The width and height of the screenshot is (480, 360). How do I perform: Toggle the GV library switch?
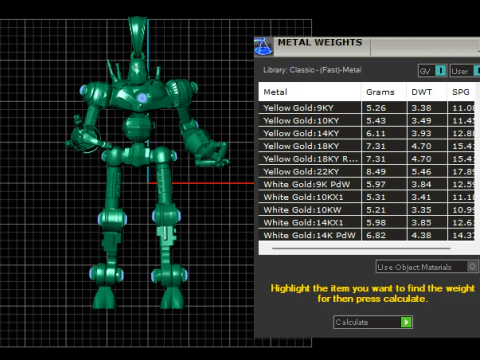click(x=441, y=71)
